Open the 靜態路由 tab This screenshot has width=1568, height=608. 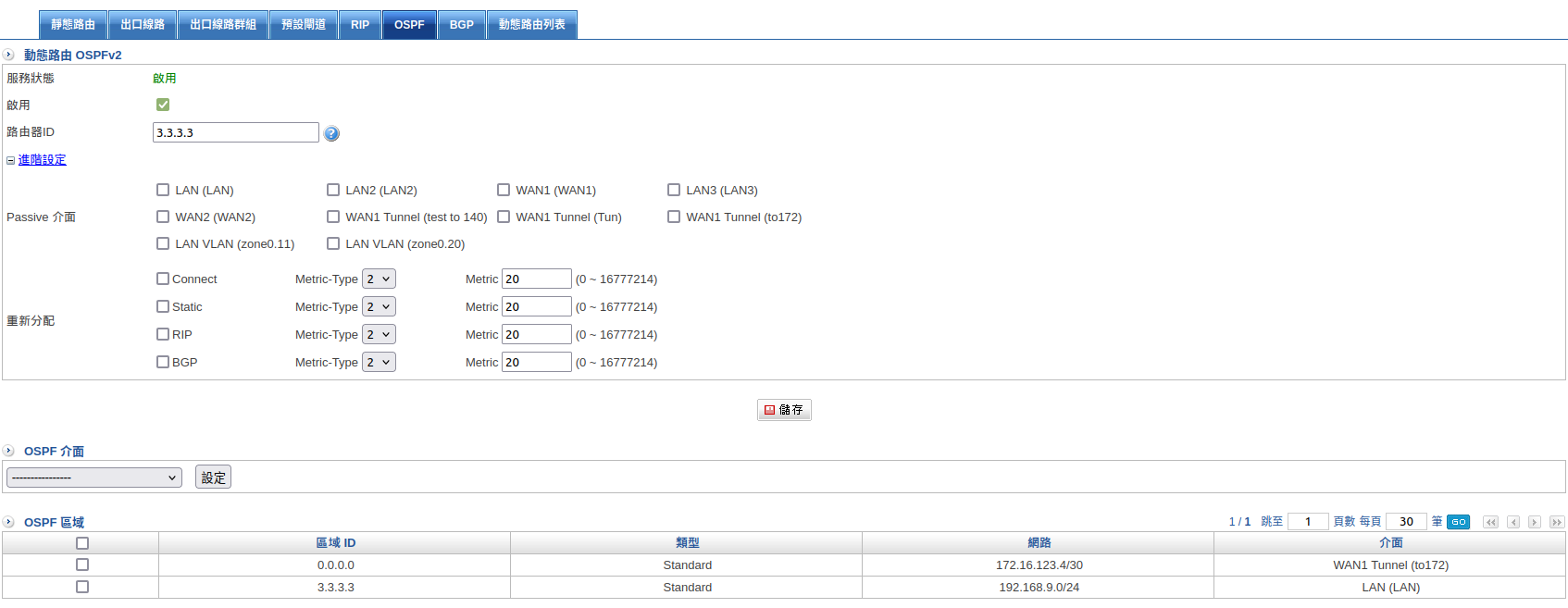coord(73,25)
